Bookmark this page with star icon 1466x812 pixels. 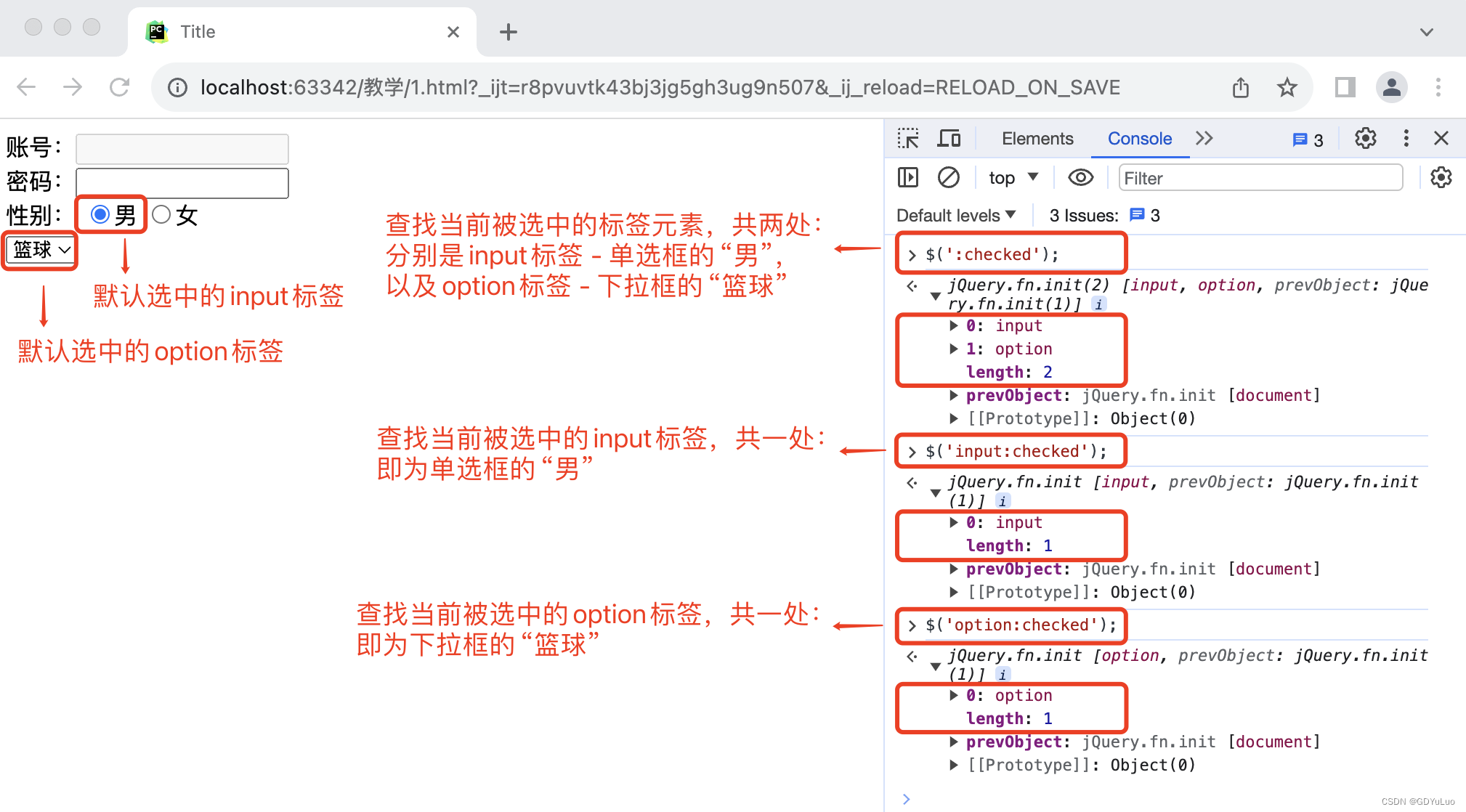[x=1287, y=88]
